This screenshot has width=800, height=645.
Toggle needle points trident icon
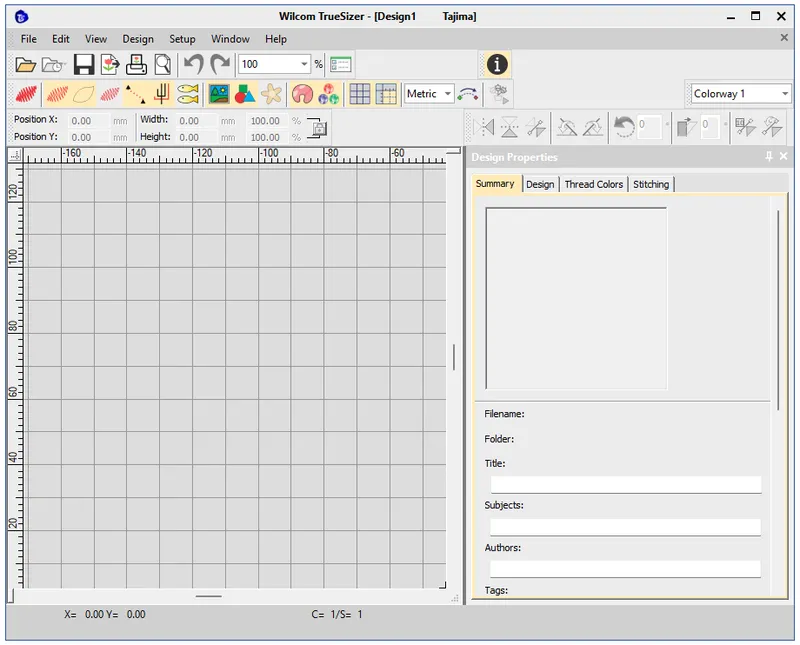coord(162,94)
